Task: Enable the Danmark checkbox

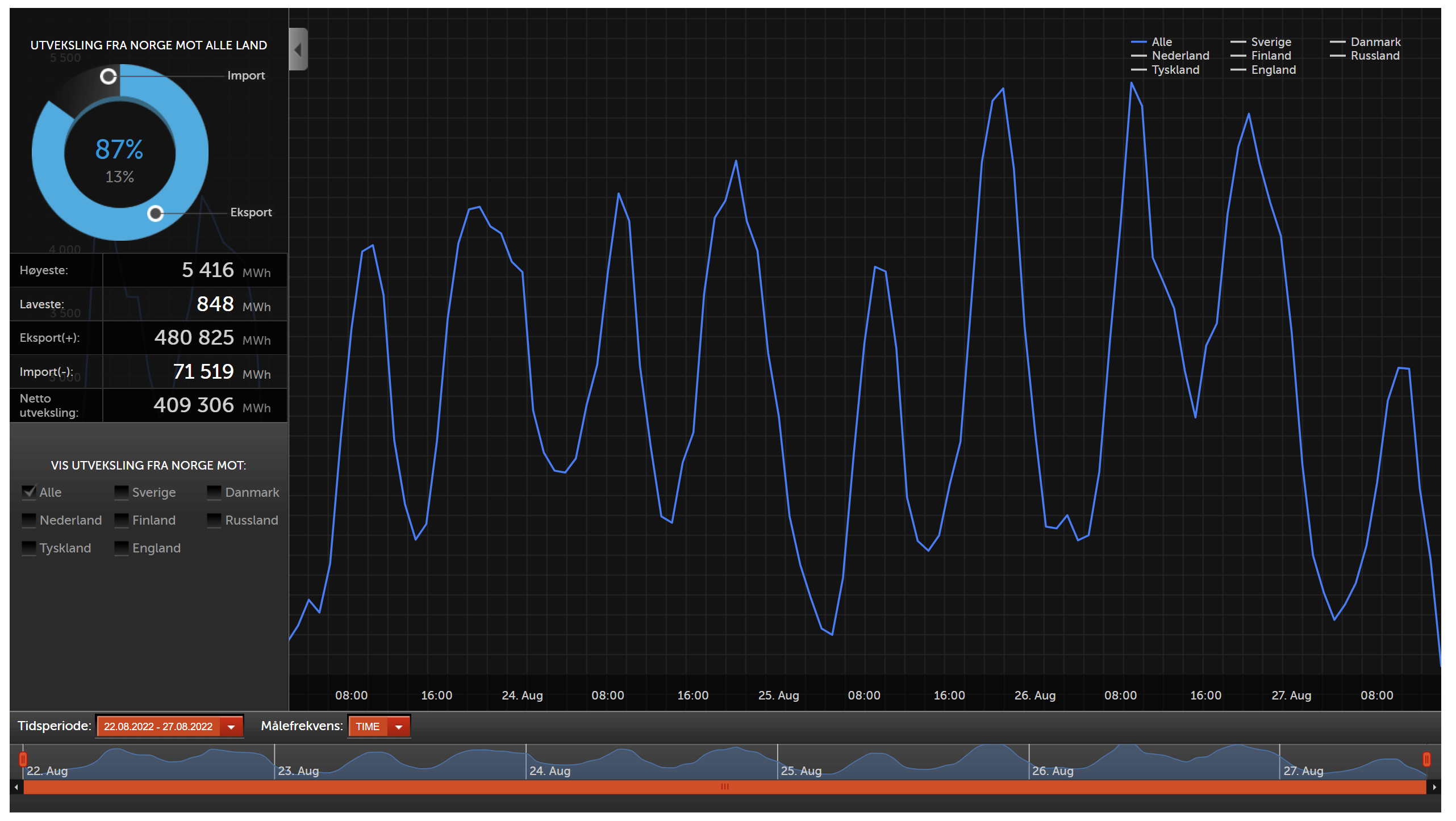Action: [214, 492]
